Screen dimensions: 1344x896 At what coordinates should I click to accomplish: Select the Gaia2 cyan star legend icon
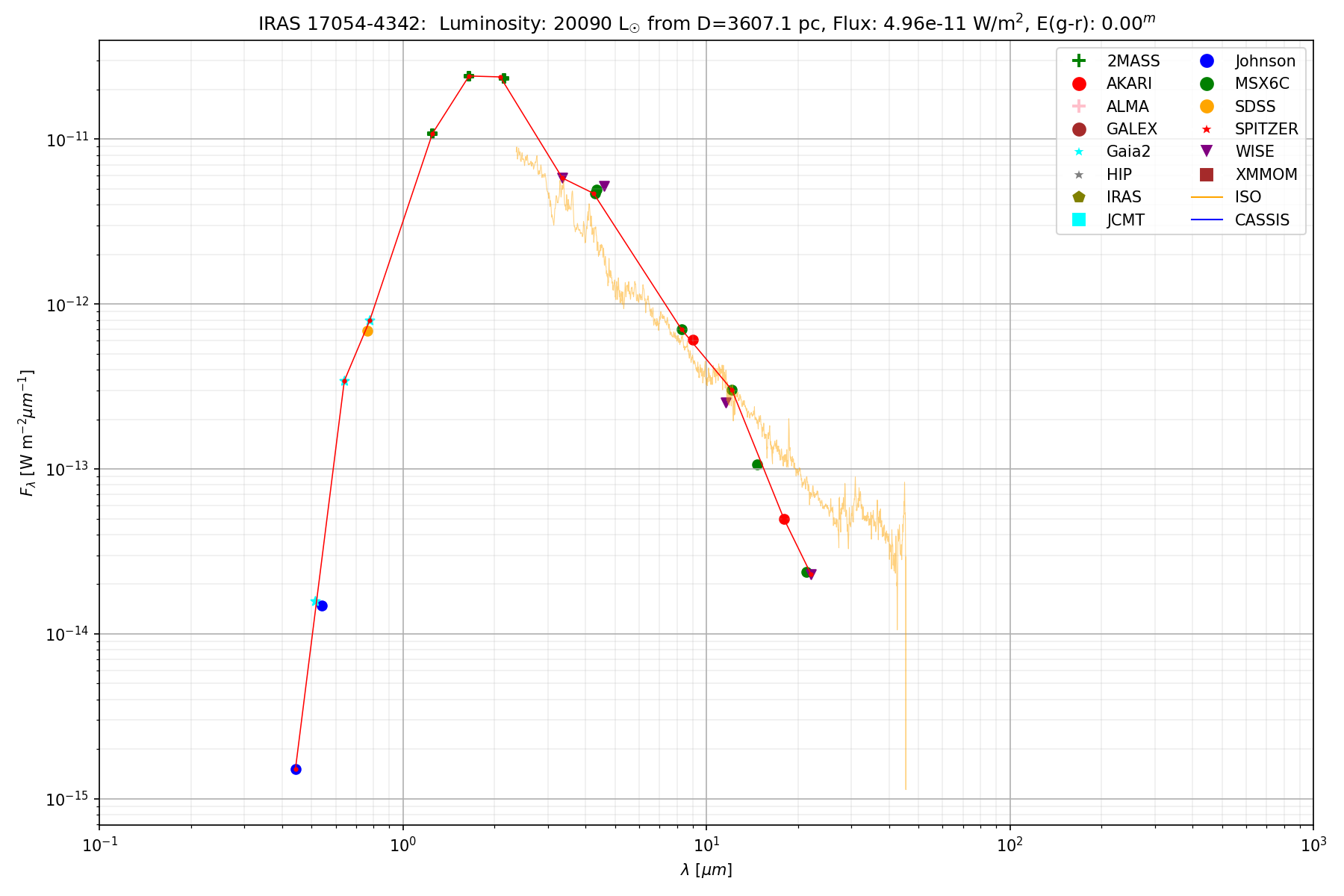pos(1078,152)
